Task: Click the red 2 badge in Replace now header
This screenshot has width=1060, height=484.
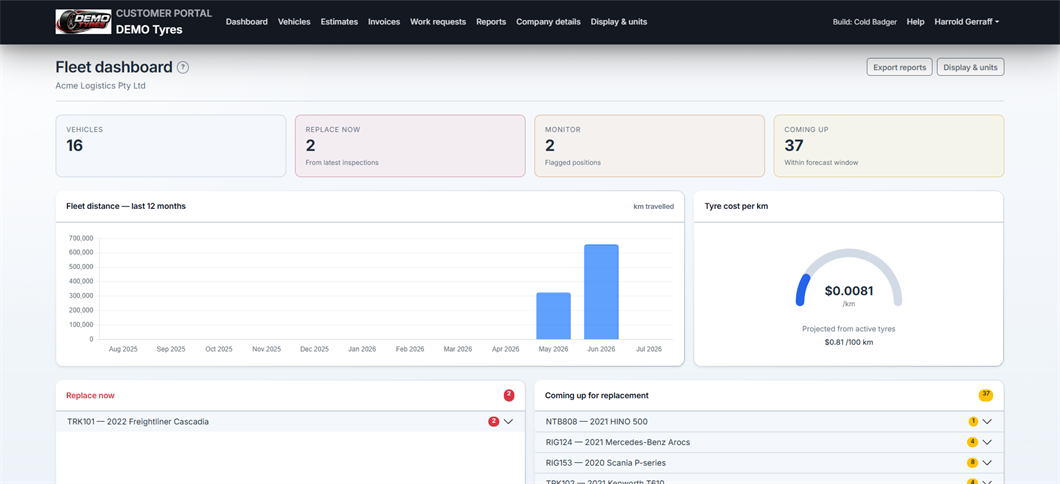Action: [x=508, y=395]
